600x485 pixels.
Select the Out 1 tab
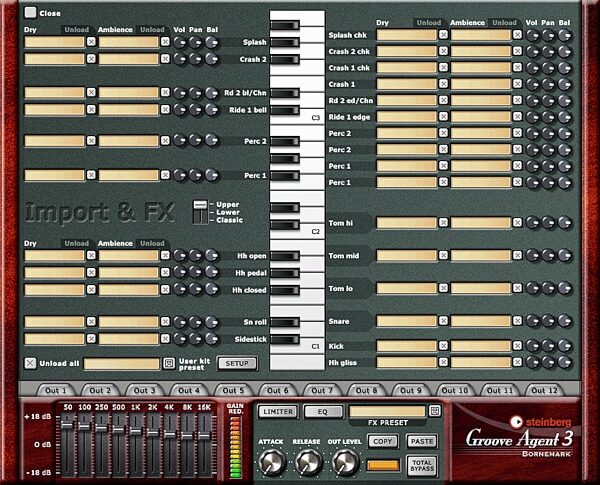56,390
